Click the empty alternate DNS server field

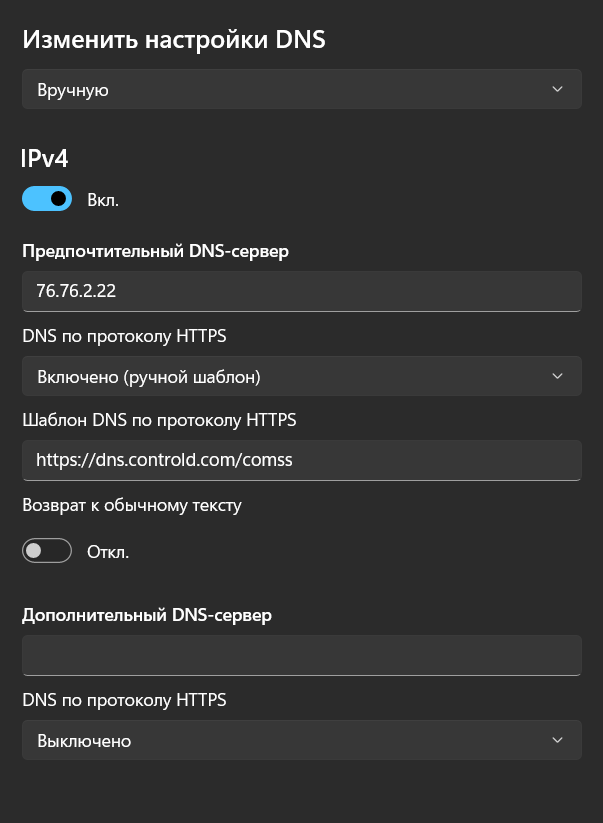(302, 656)
